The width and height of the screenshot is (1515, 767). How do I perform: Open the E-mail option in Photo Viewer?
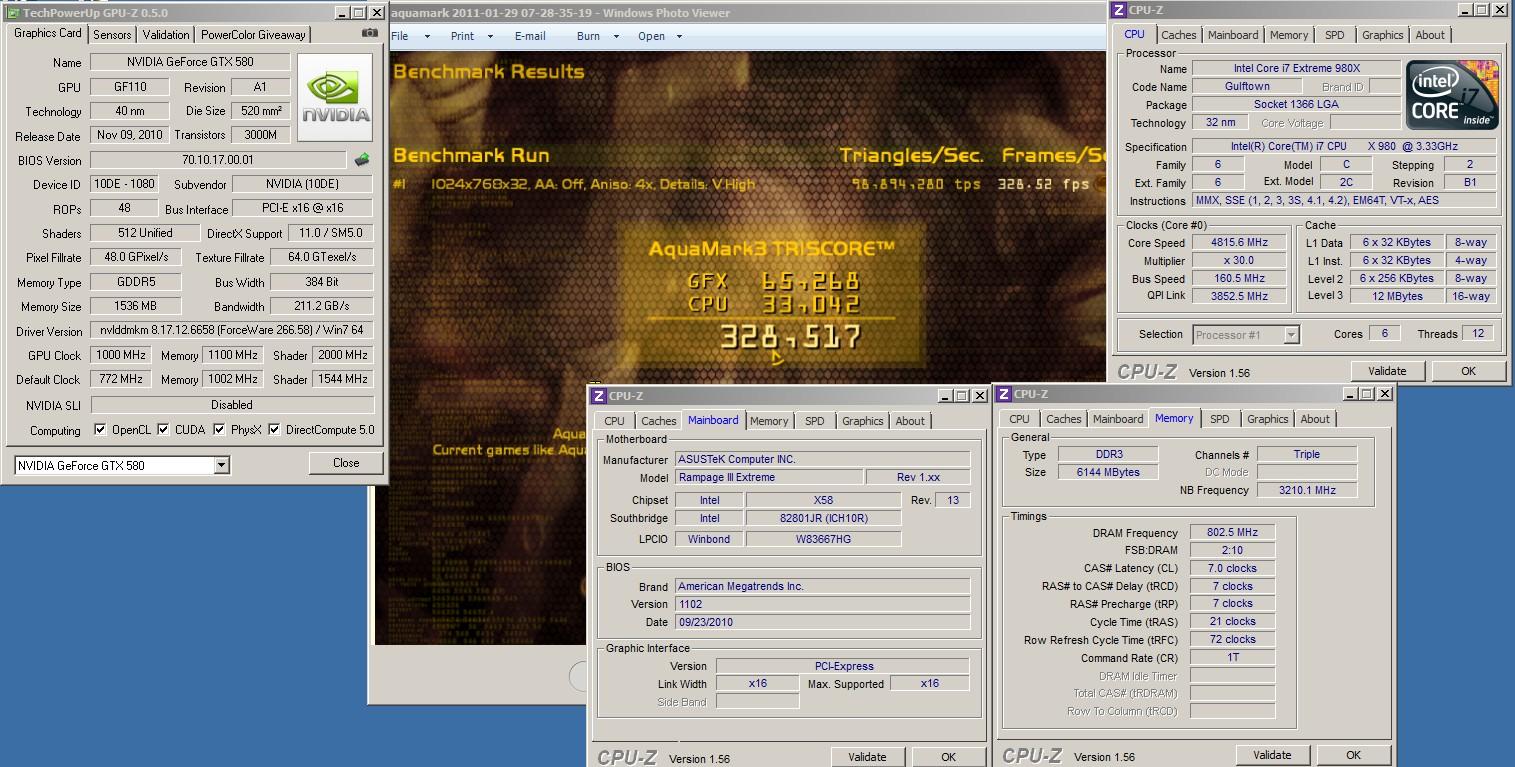click(530, 36)
